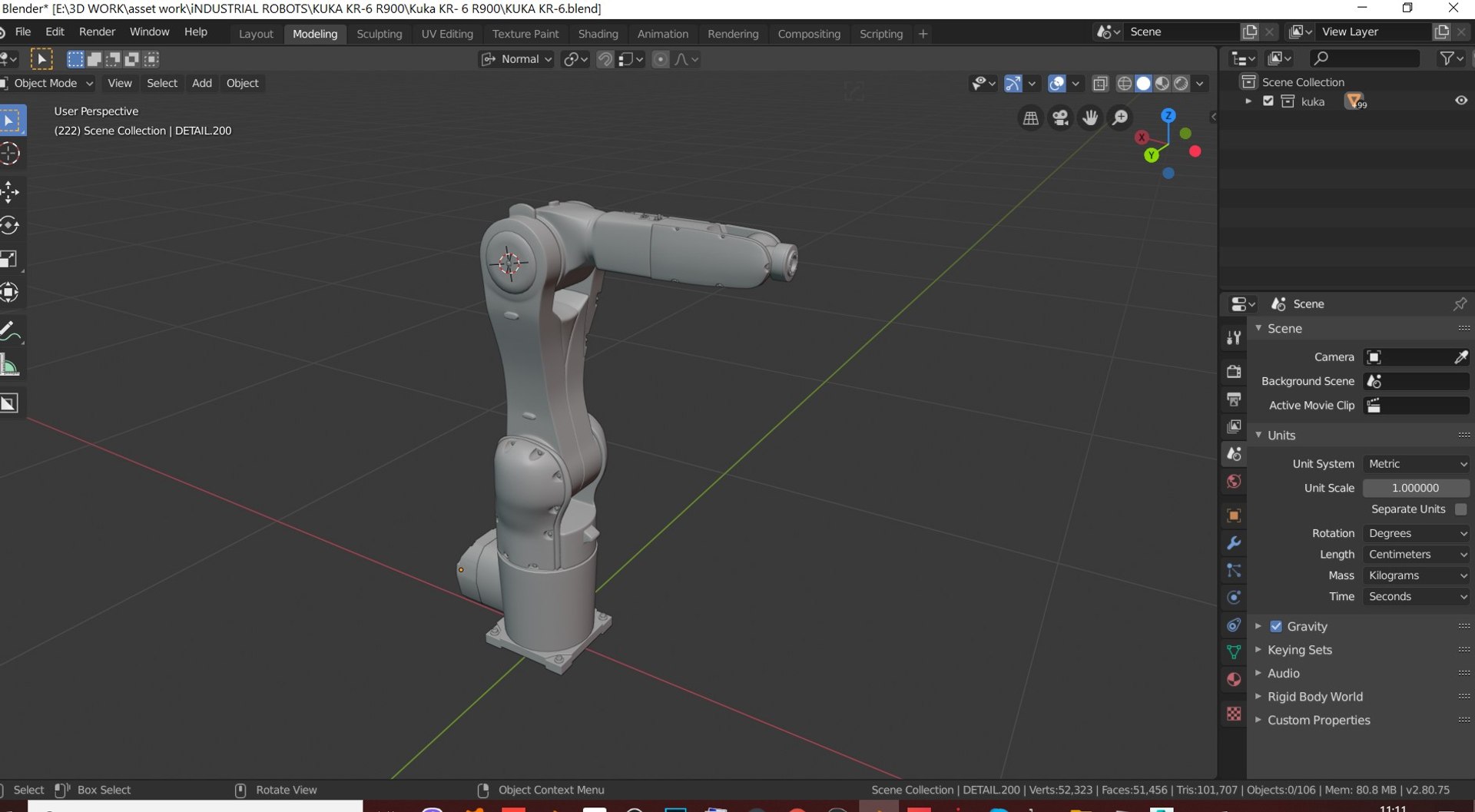Select the Measure tool

(x=10, y=366)
